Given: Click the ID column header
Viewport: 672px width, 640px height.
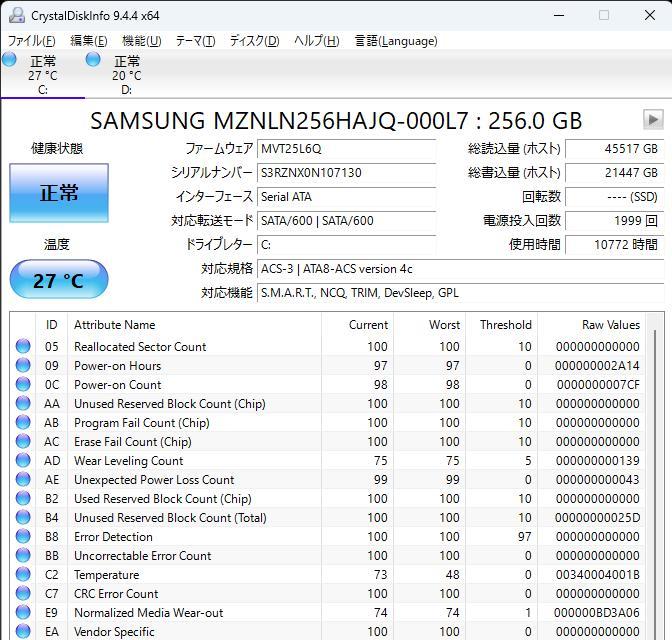Looking at the screenshot, I should tap(51, 325).
